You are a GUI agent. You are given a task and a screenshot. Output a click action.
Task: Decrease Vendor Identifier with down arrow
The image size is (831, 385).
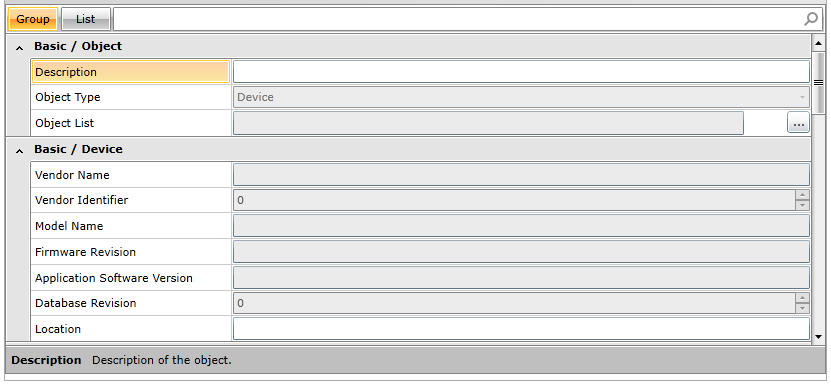pyautogui.click(x=802, y=205)
